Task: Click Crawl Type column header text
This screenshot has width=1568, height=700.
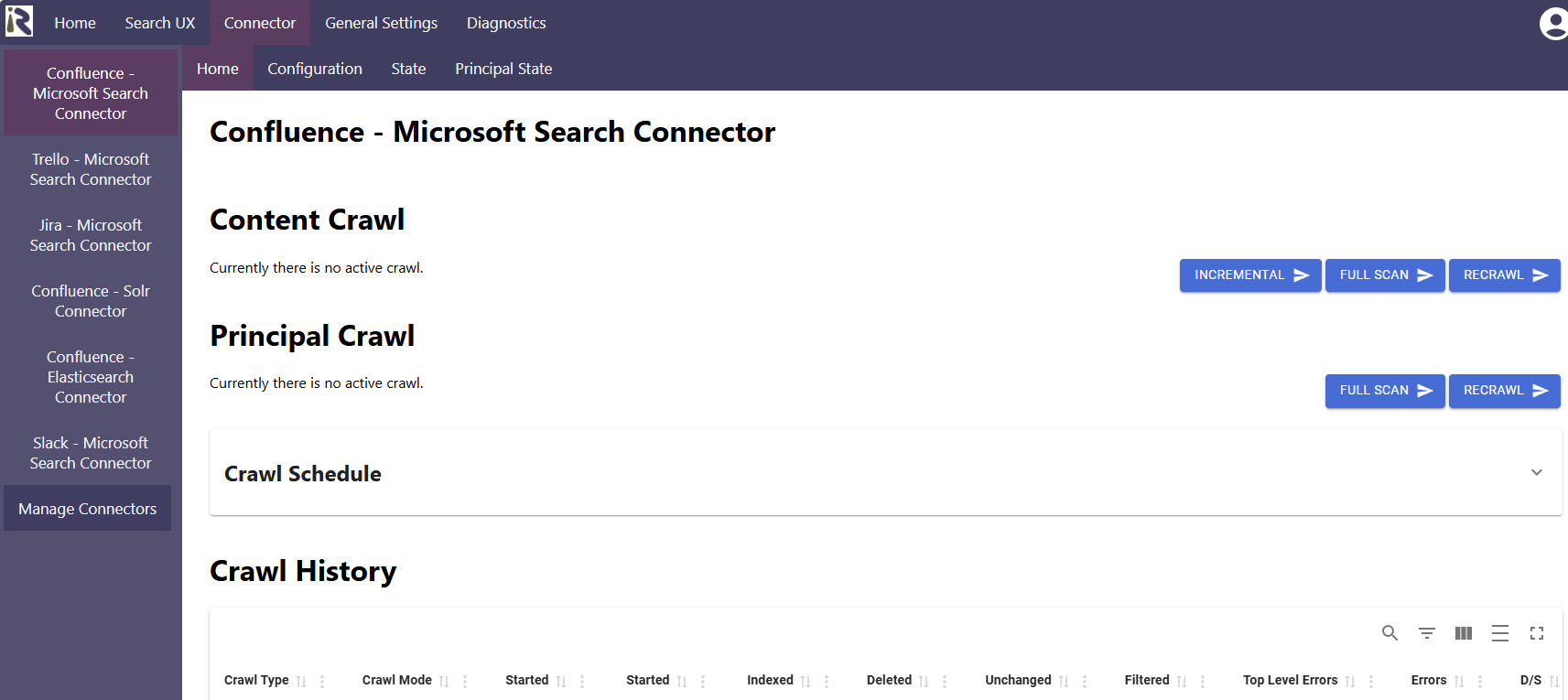Action: click(256, 680)
